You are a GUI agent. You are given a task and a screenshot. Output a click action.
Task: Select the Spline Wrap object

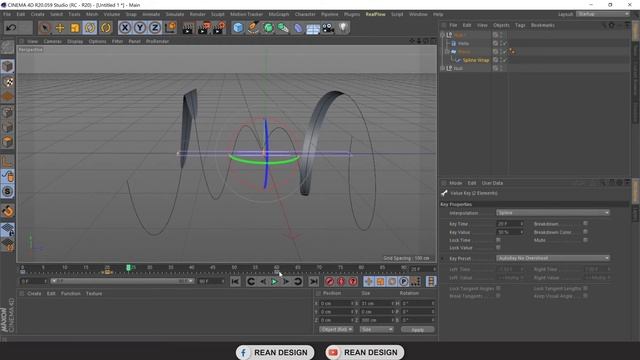click(476, 60)
